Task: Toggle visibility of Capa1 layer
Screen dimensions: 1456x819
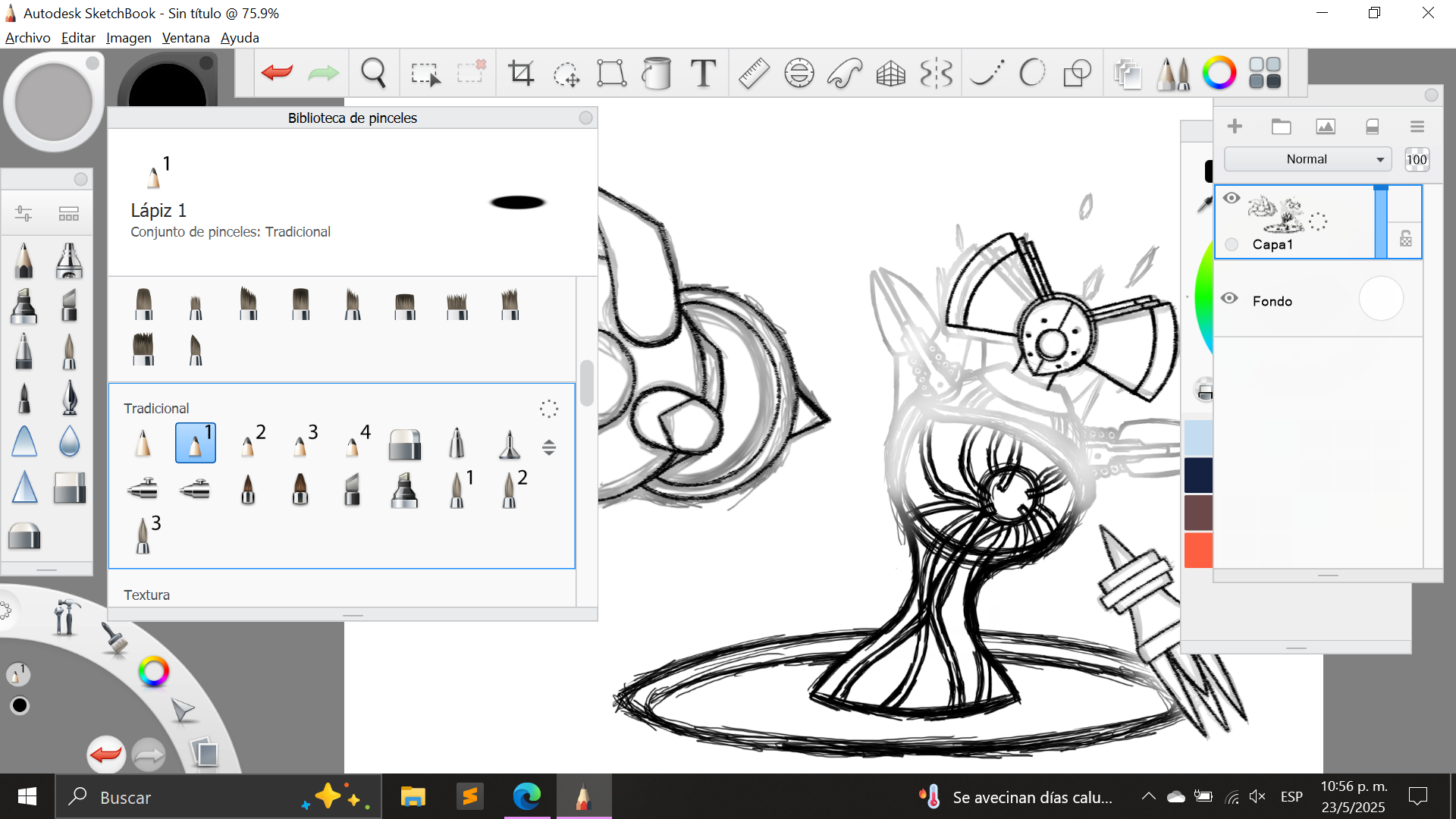Action: click(1231, 198)
